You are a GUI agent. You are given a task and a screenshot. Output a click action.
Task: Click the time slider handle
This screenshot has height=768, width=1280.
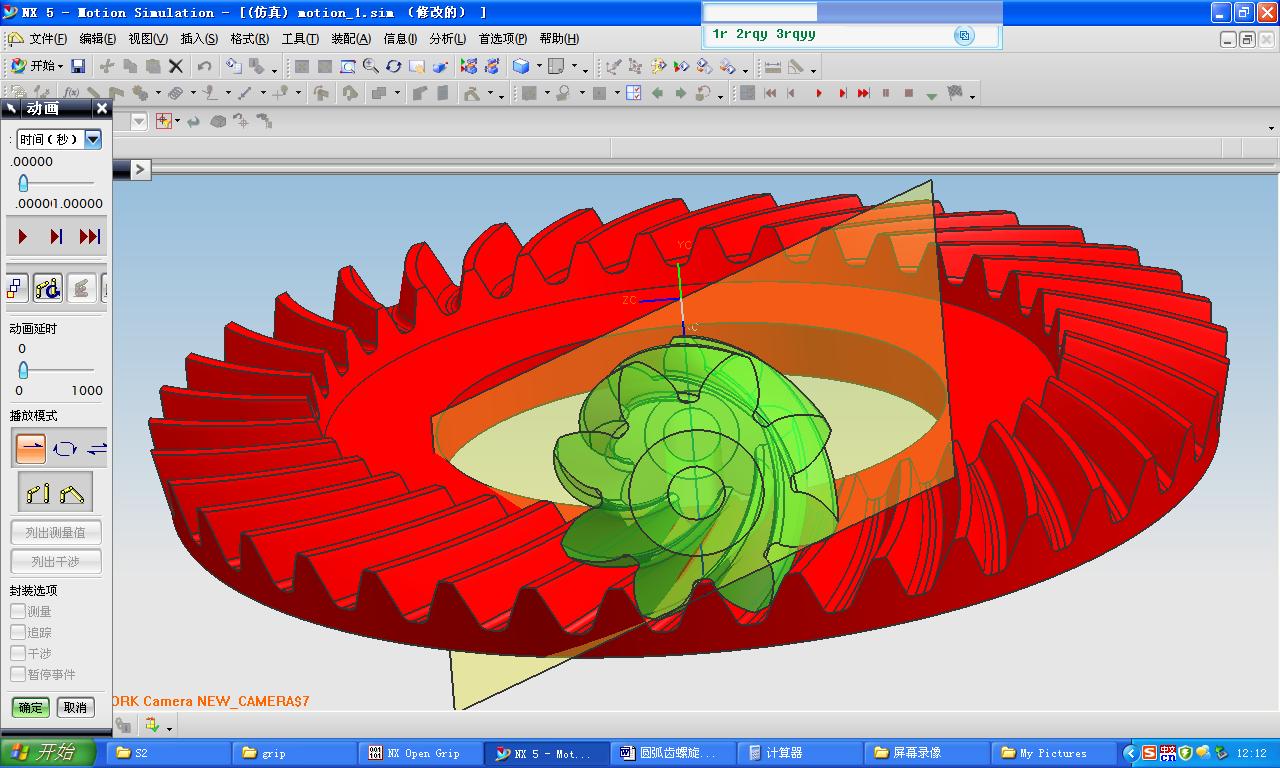point(22,183)
